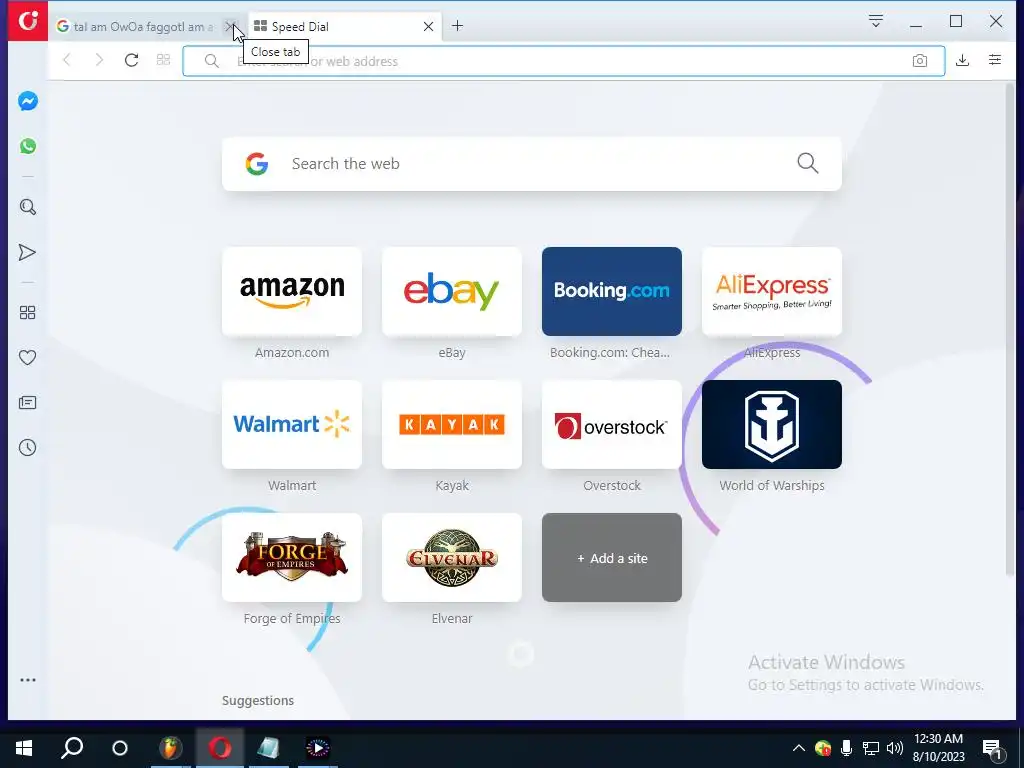
Task: Open the network tray icon
Action: point(871,748)
